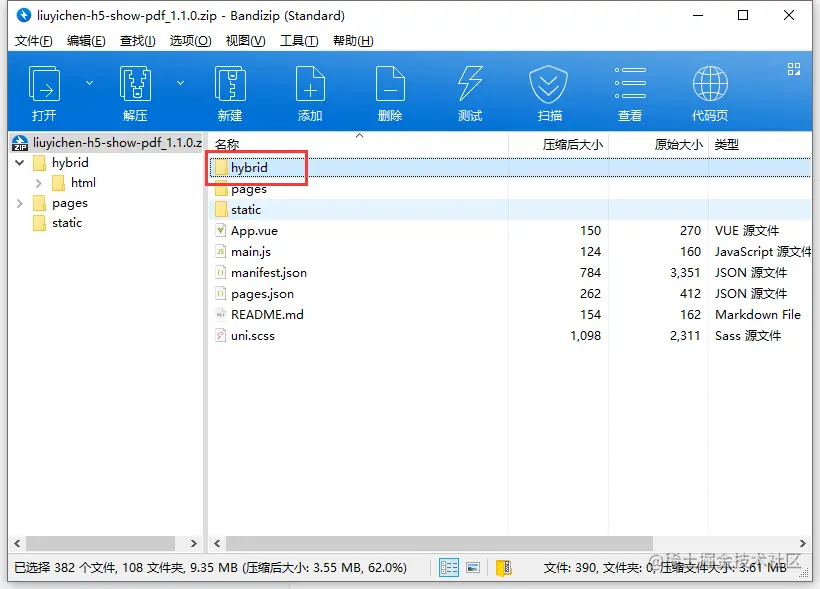820x589 pixels.
Task: Open the 视图(V) menu
Action: tap(245, 41)
